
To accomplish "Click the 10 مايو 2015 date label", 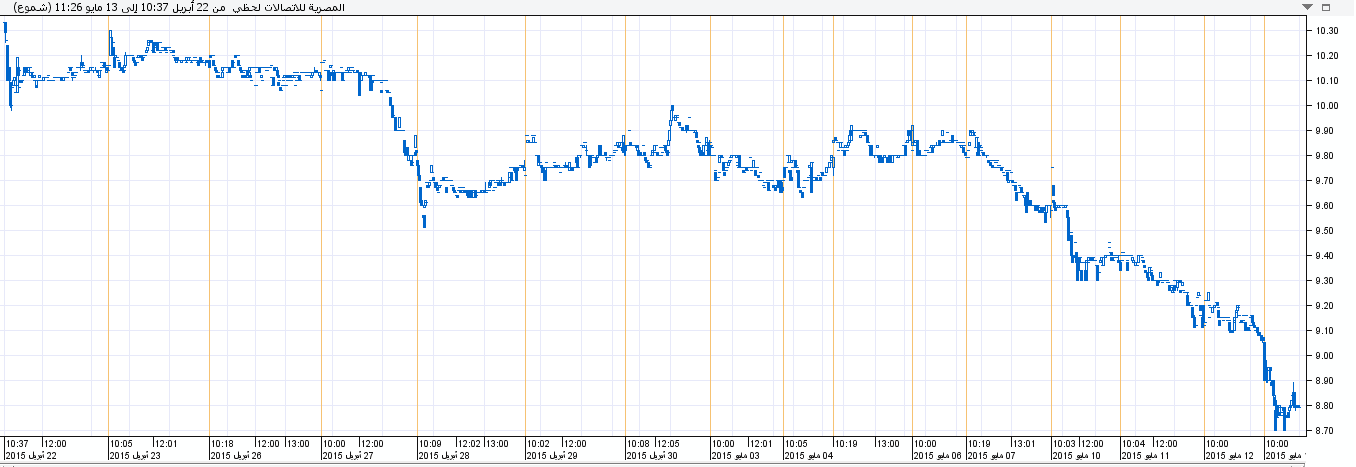I will tap(1077, 456).
